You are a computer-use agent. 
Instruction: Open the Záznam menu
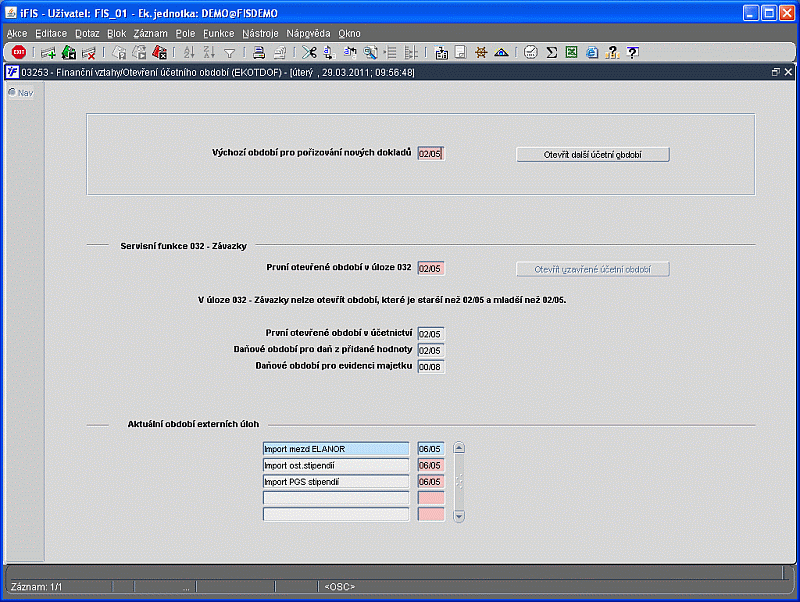coord(151,33)
